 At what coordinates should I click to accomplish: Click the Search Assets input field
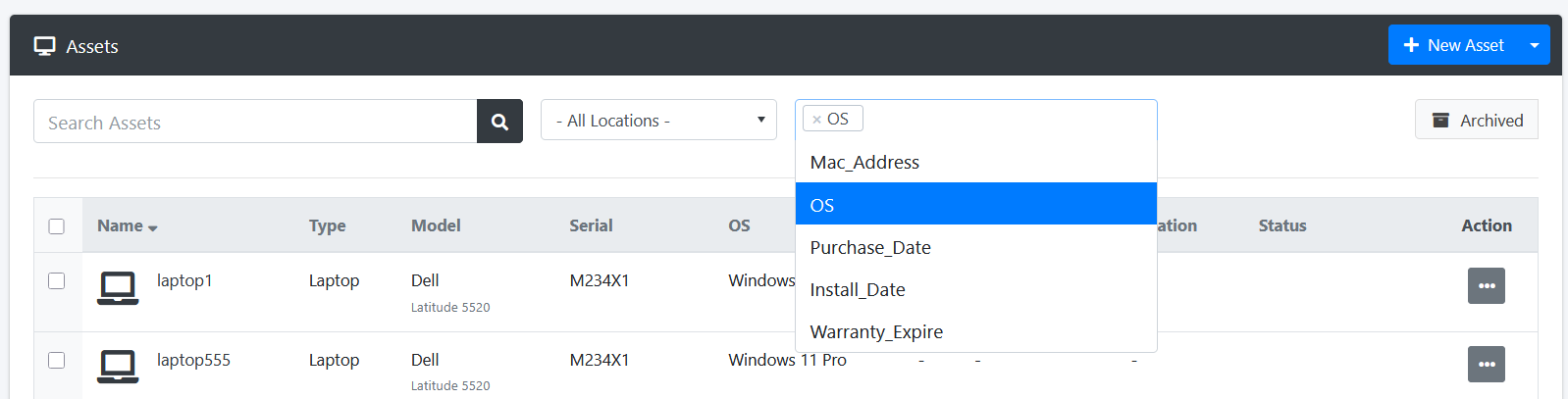[255, 122]
